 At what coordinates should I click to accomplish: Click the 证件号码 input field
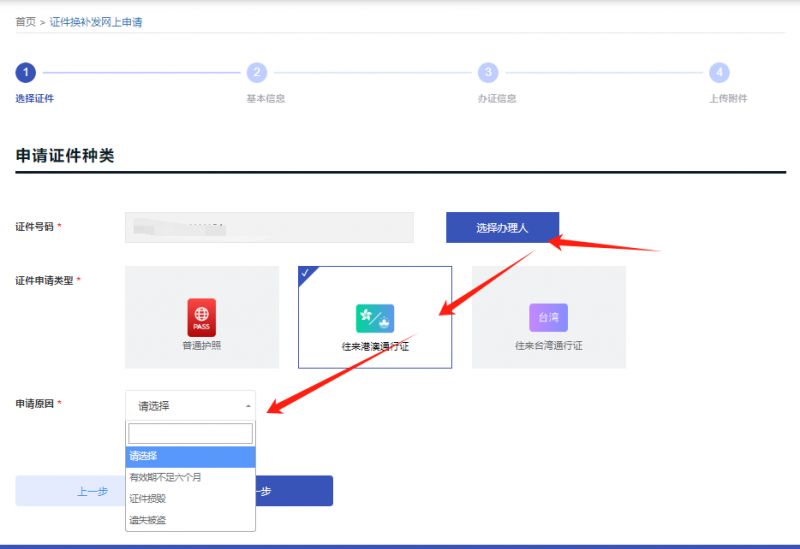pyautogui.click(x=268, y=227)
